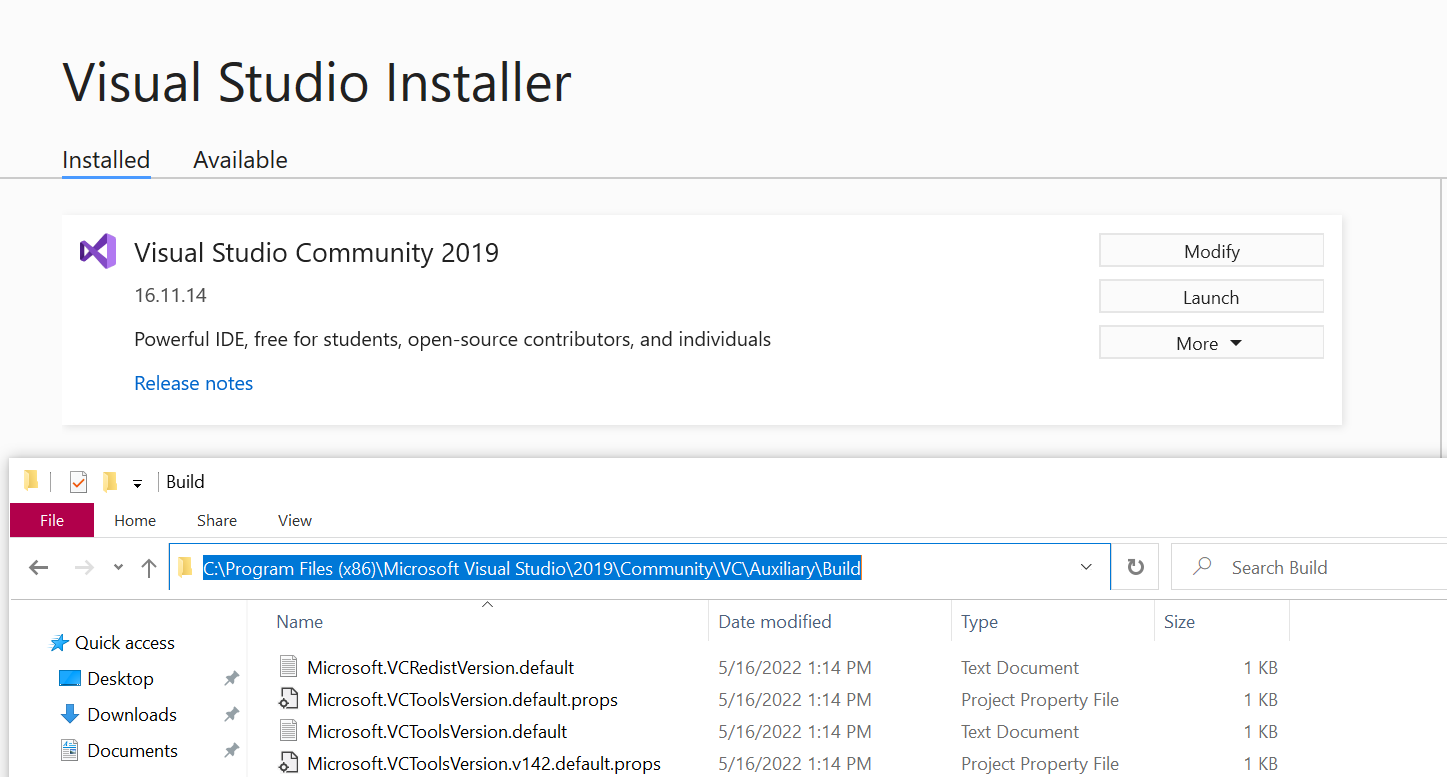The height and width of the screenshot is (777, 1447).
Task: Click the Modify button
Action: [x=1210, y=251]
